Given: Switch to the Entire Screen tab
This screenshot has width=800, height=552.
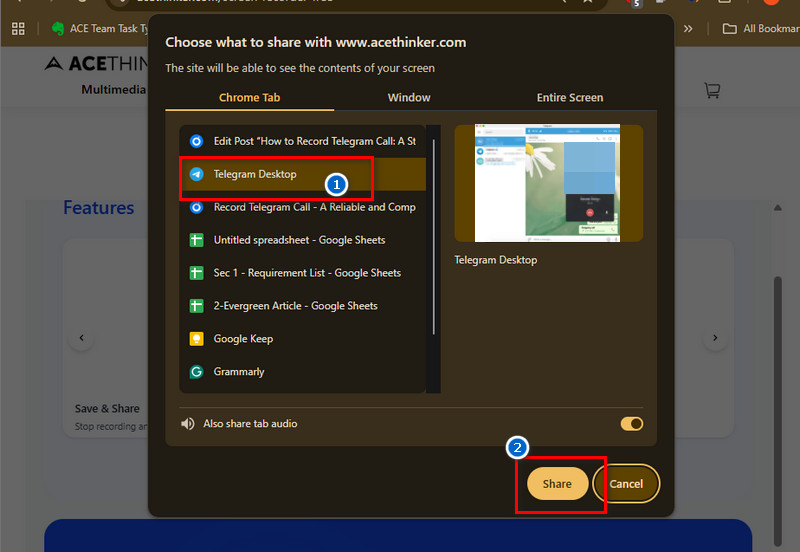Looking at the screenshot, I should tap(569, 98).
